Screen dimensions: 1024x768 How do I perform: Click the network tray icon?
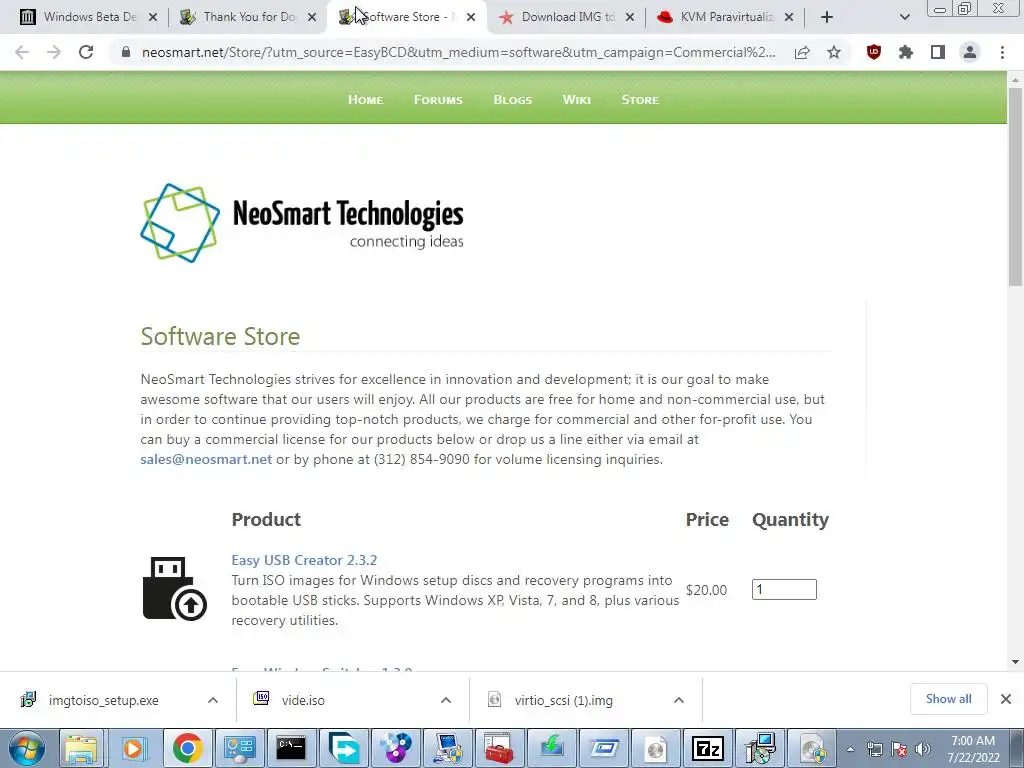point(874,749)
